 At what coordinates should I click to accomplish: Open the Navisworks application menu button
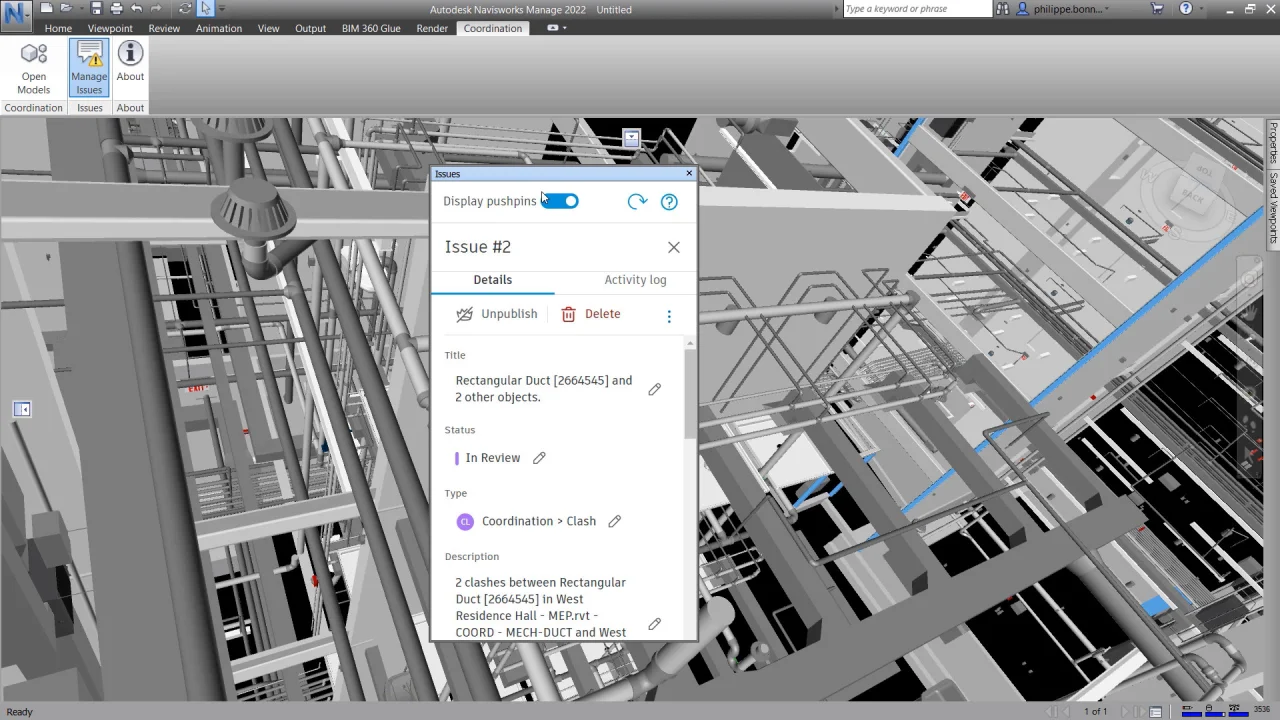[x=16, y=15]
